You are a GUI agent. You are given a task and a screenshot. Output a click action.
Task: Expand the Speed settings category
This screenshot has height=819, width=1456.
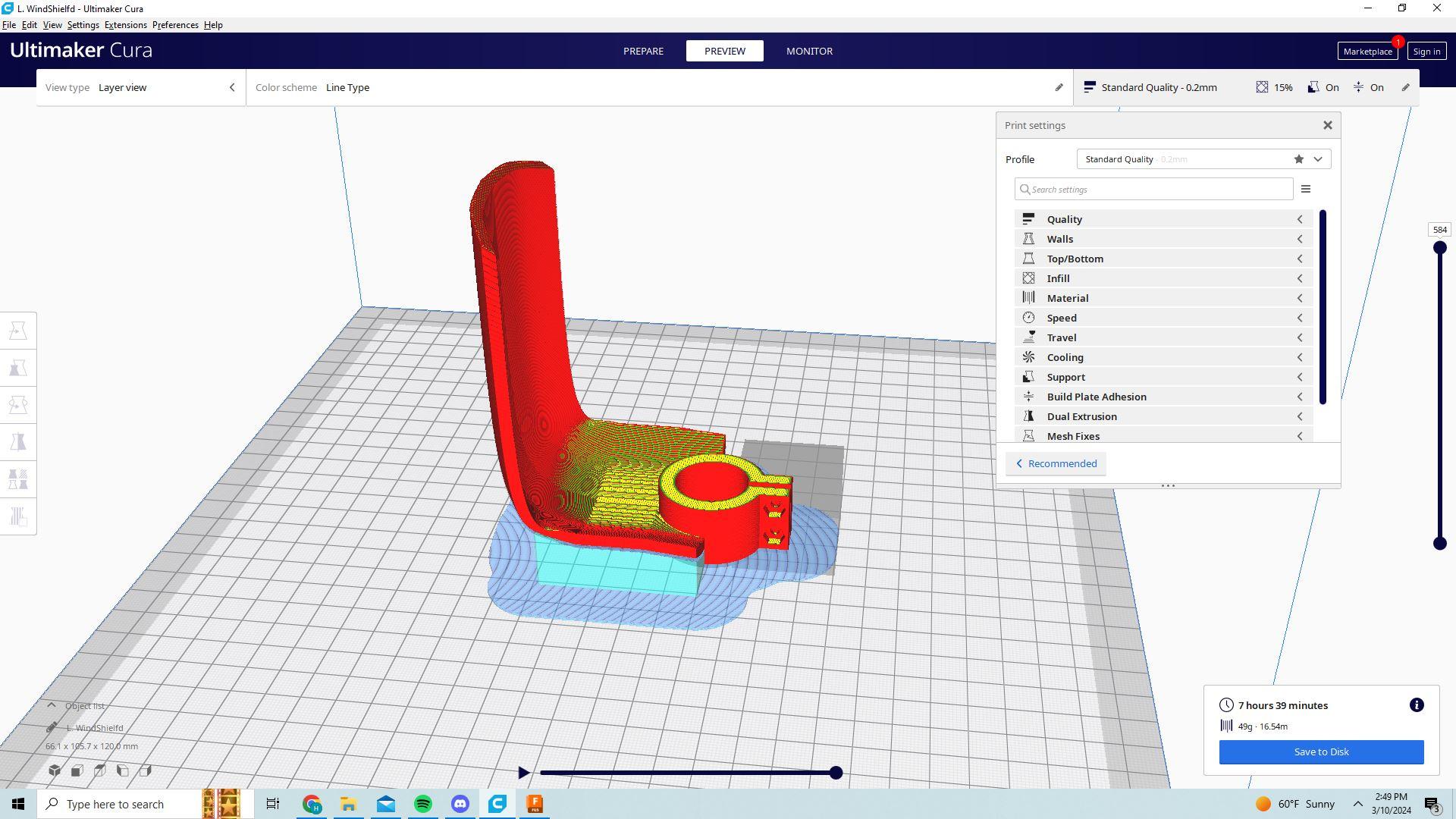click(x=1163, y=318)
